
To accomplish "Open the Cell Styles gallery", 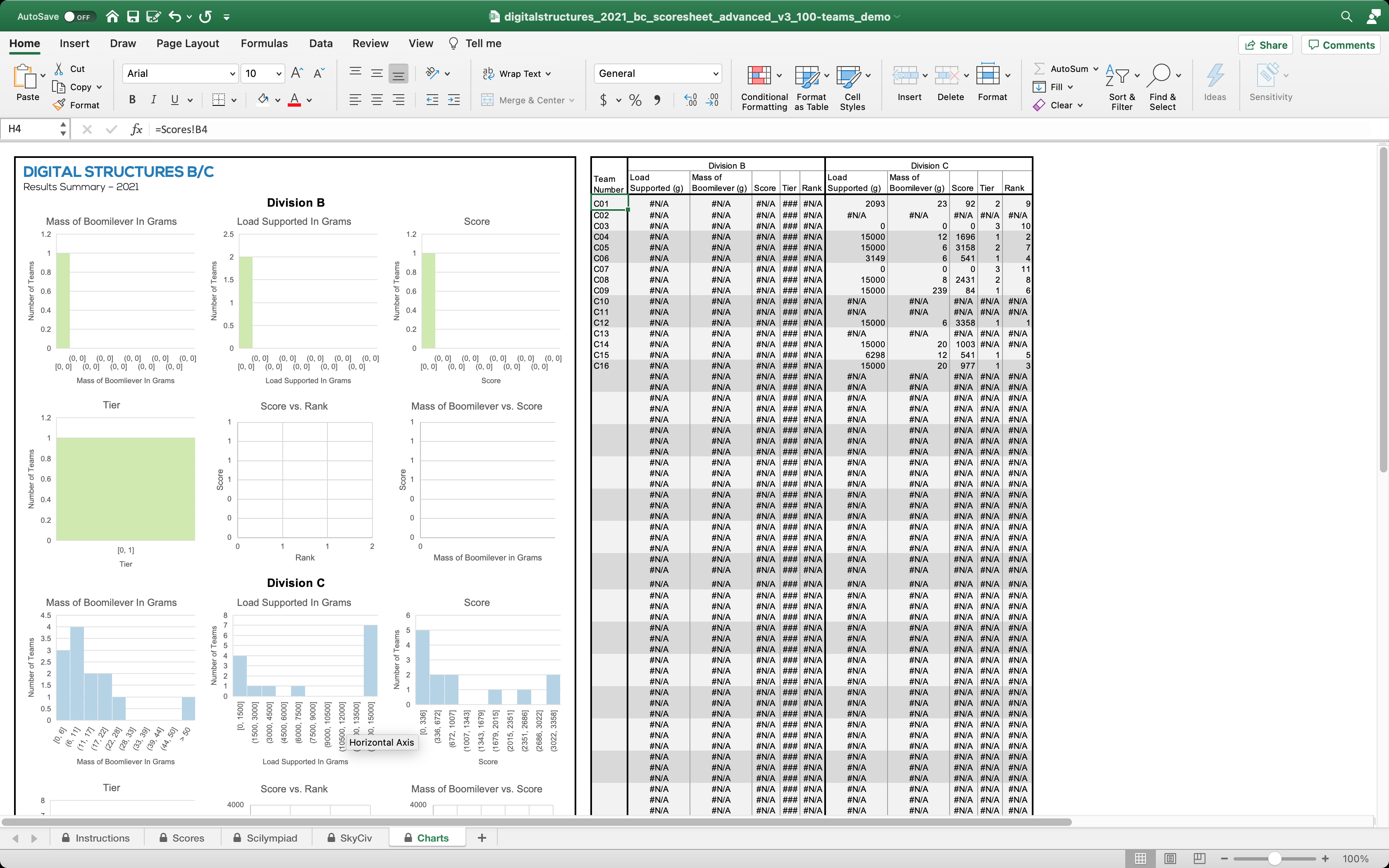I will click(848, 75).
